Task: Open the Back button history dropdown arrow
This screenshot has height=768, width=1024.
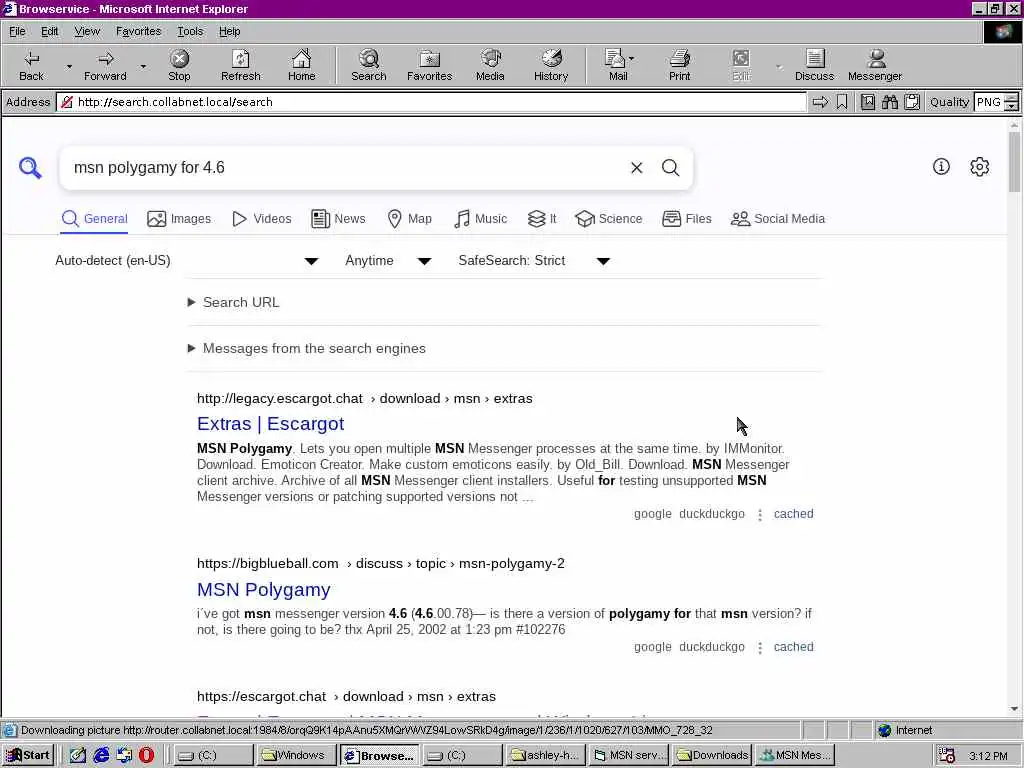Action: 69,66
